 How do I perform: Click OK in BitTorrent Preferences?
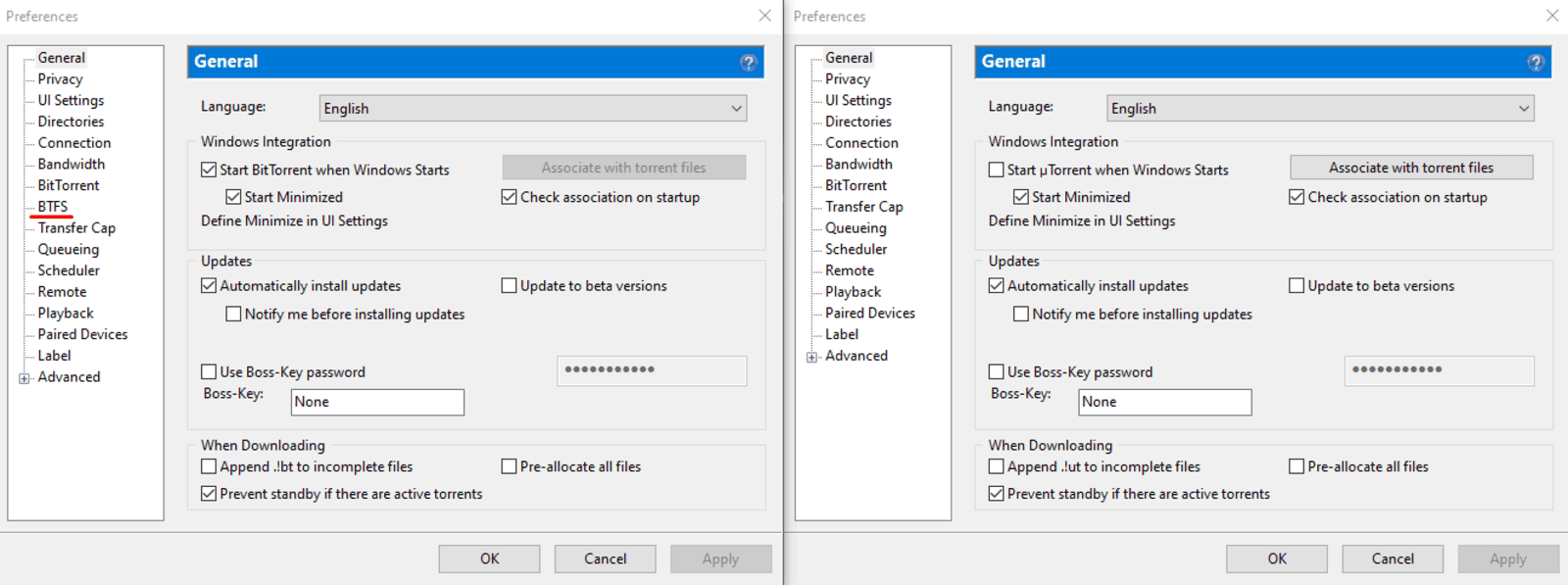tap(489, 559)
